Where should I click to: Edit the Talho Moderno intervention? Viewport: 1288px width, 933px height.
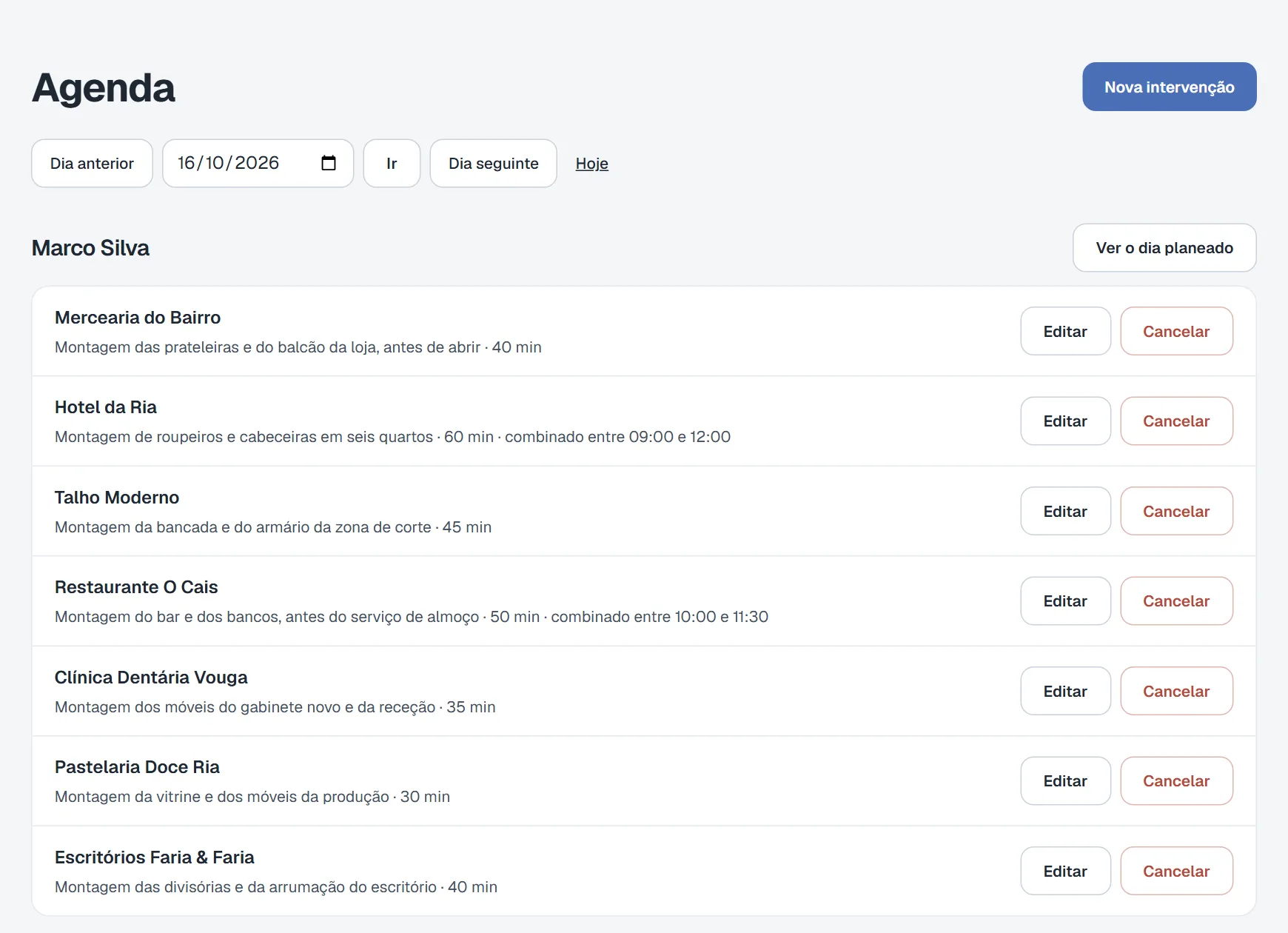coord(1065,511)
